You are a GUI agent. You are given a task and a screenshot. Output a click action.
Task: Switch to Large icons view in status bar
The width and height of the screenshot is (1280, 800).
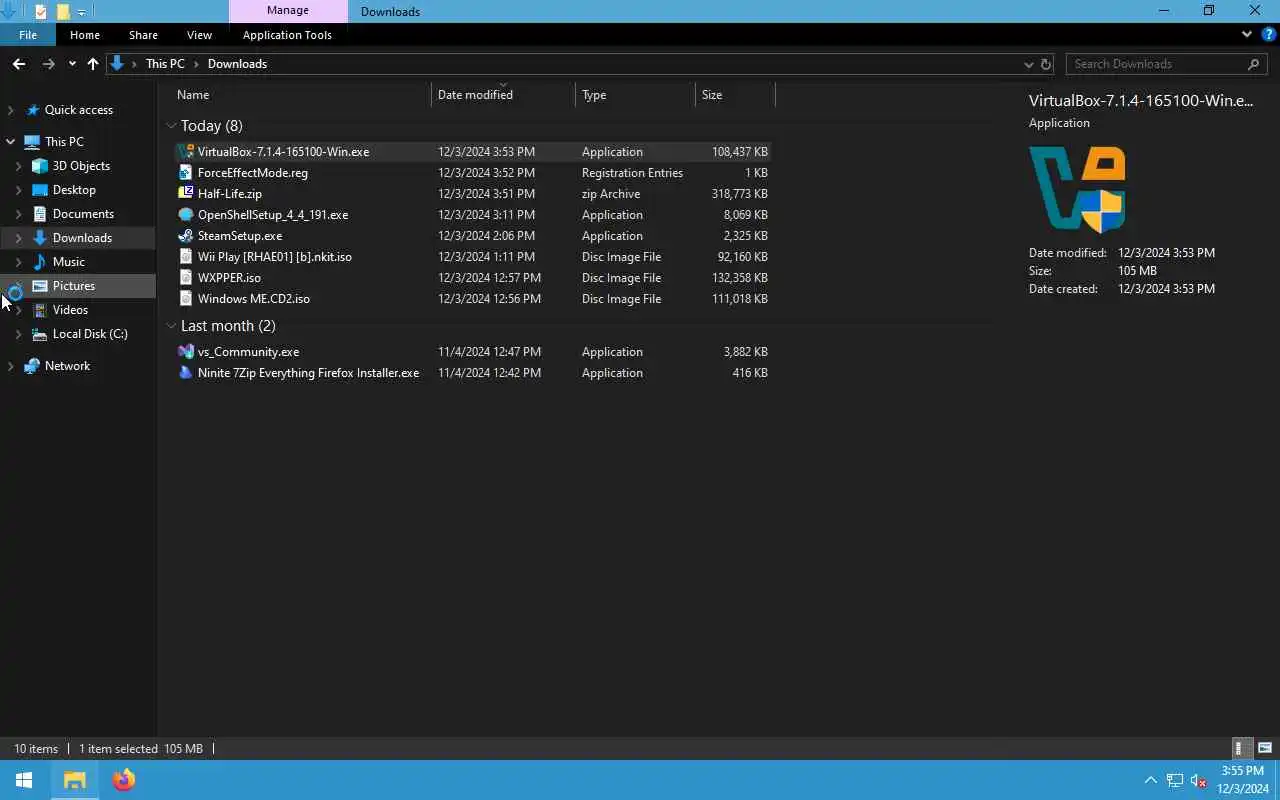coord(1264,748)
